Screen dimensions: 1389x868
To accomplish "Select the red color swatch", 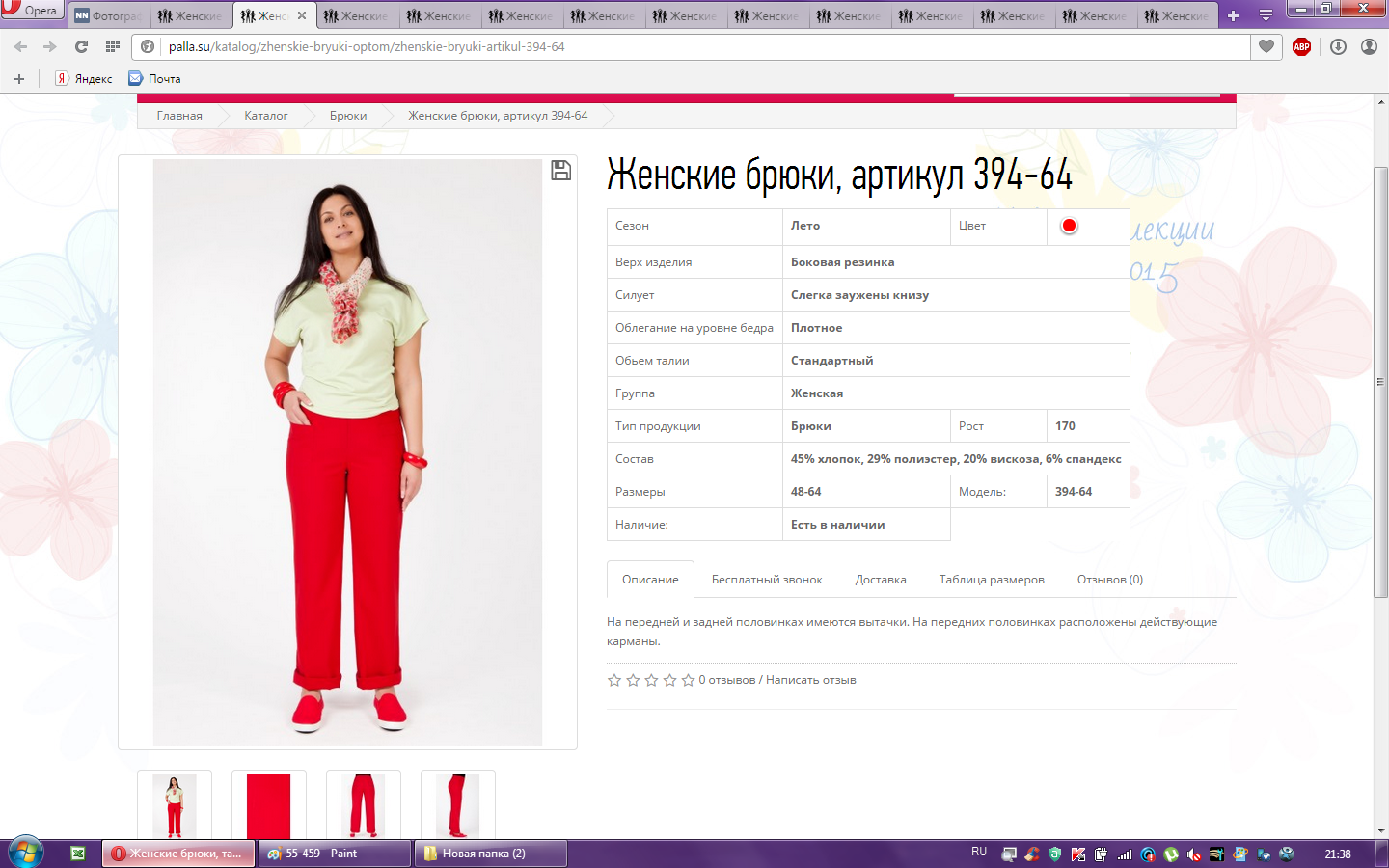I will click(x=1069, y=226).
